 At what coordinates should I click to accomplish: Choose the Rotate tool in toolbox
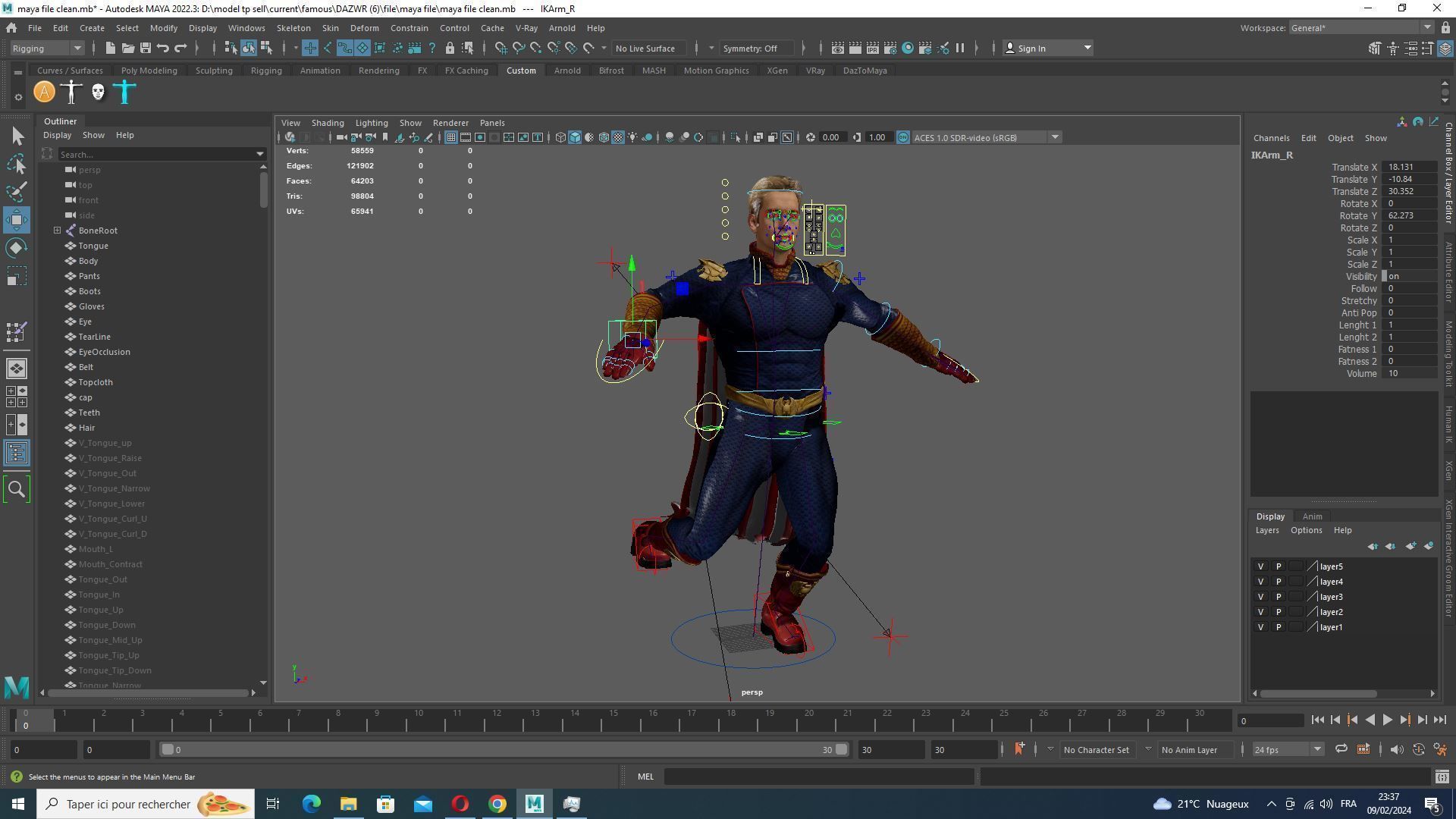tap(17, 248)
